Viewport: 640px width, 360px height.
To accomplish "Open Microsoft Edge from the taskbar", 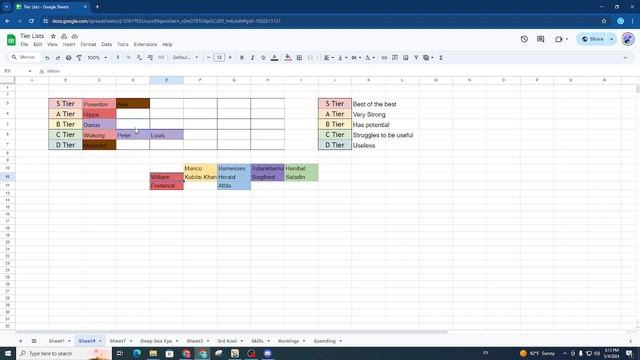I will pos(137,353).
